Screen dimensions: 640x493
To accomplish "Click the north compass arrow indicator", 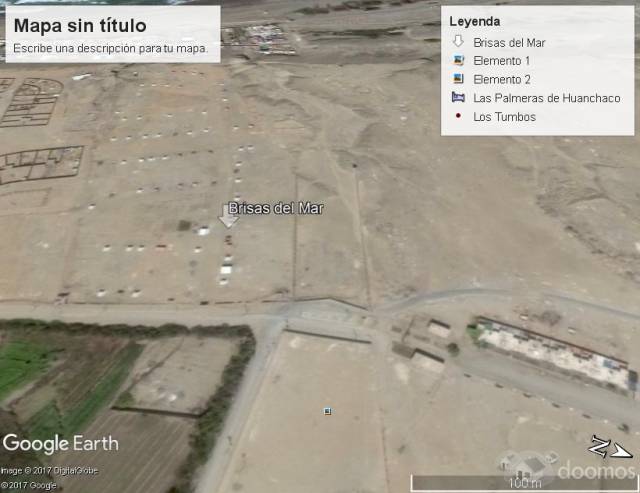I will point(610,448).
